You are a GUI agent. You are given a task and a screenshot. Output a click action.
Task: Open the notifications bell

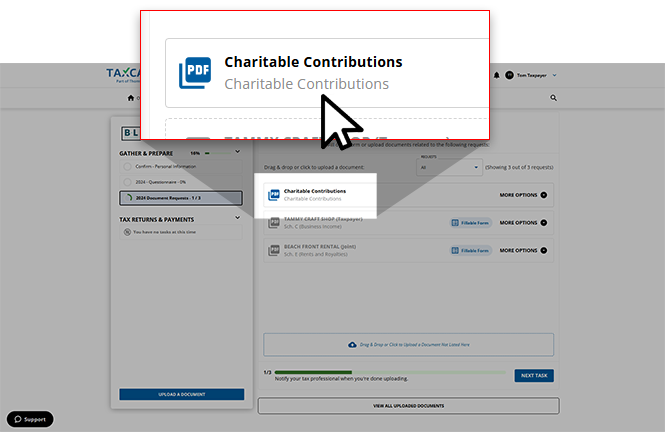(x=497, y=75)
